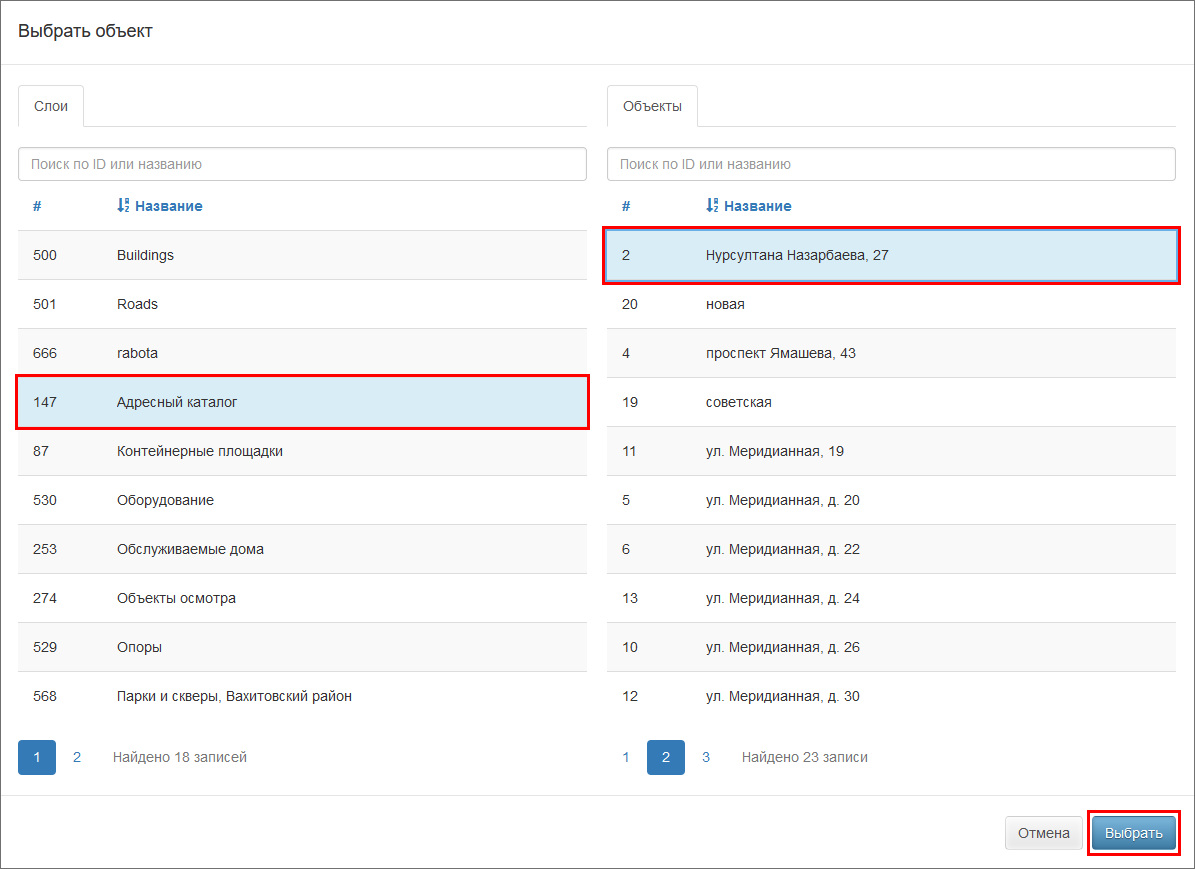Screen dimensions: 1195x869
Task: Select the Контейнерные площадки layer
Action: click(302, 451)
